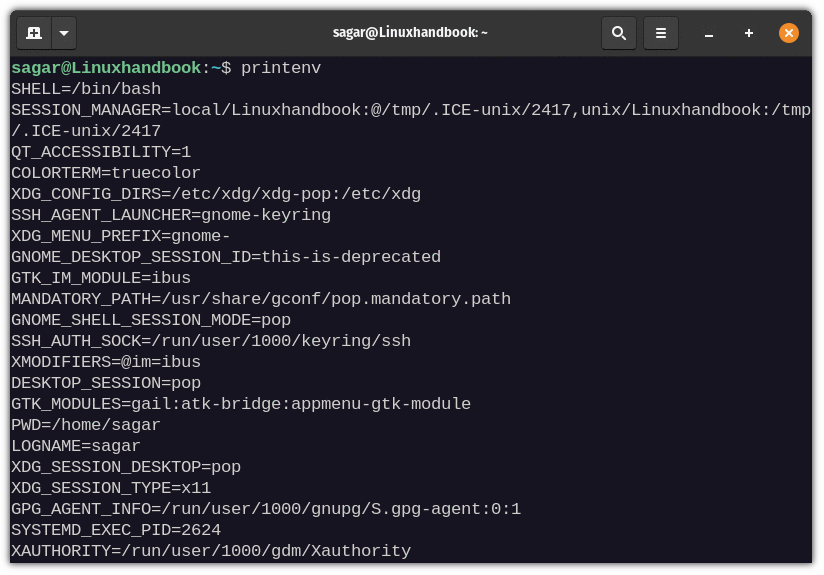Click the SSH_AGENT_LAUNCHER=gnome-keyring line
The image size is (824, 575).
[x=171, y=215]
